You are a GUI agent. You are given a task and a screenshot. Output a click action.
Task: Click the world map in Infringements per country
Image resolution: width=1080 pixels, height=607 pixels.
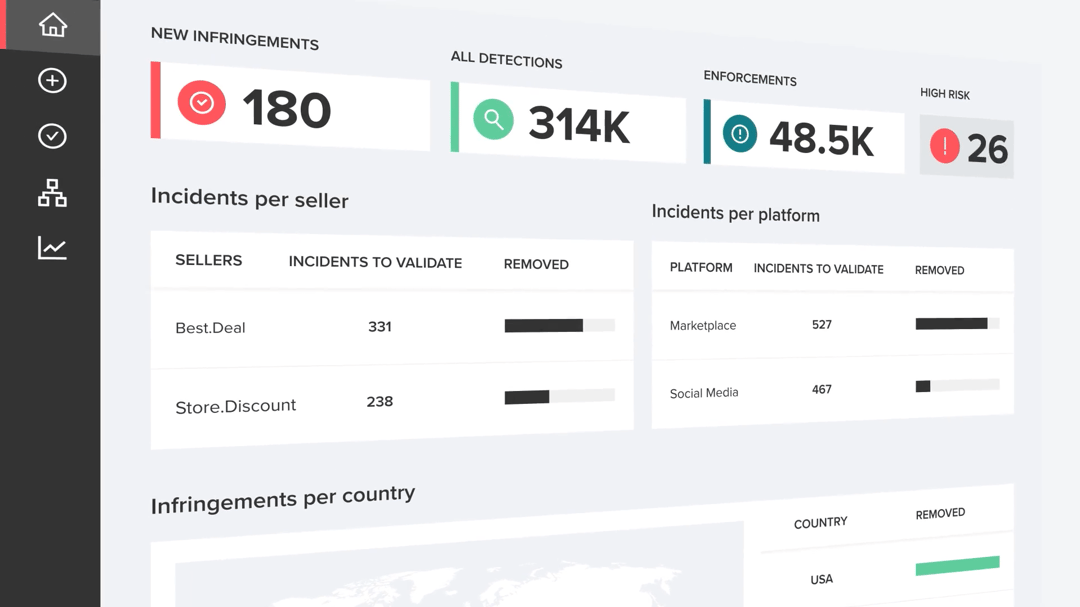click(450, 580)
